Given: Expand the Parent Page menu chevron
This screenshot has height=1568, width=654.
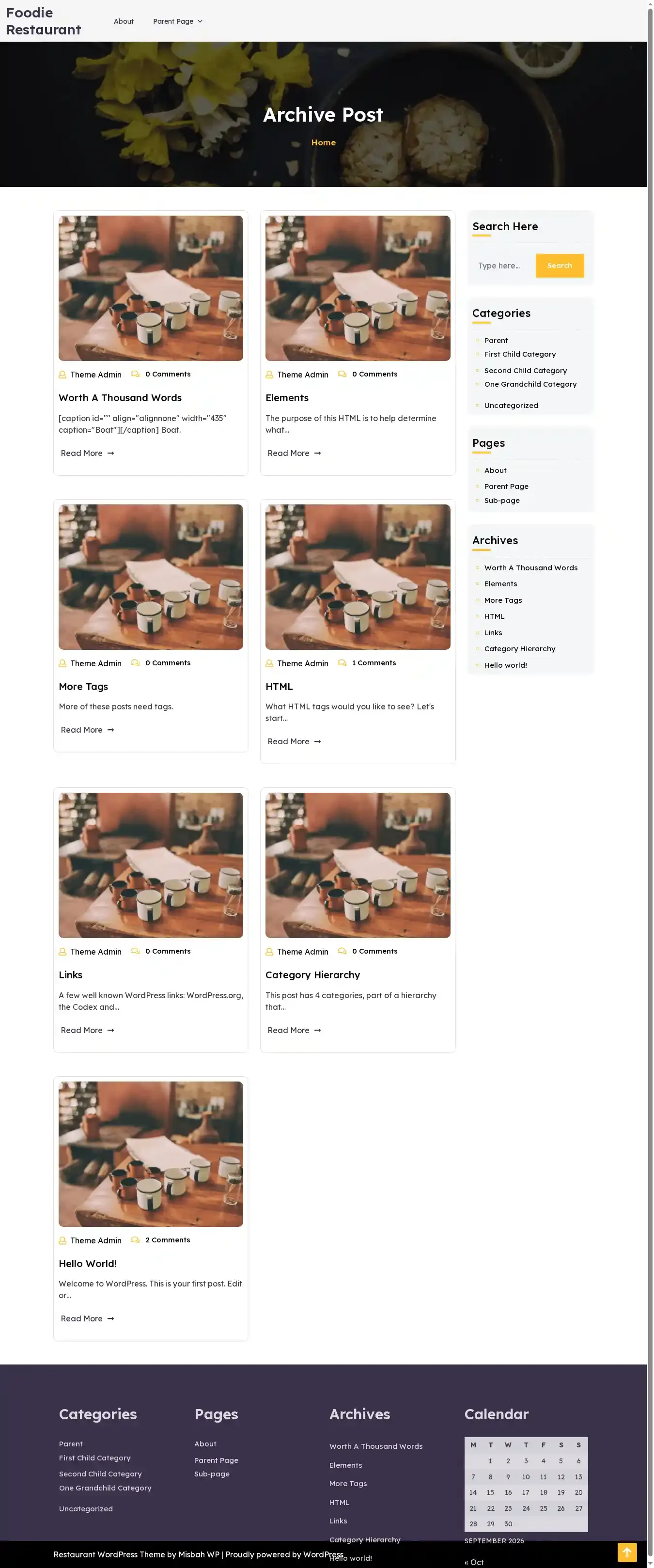Looking at the screenshot, I should coord(200,21).
